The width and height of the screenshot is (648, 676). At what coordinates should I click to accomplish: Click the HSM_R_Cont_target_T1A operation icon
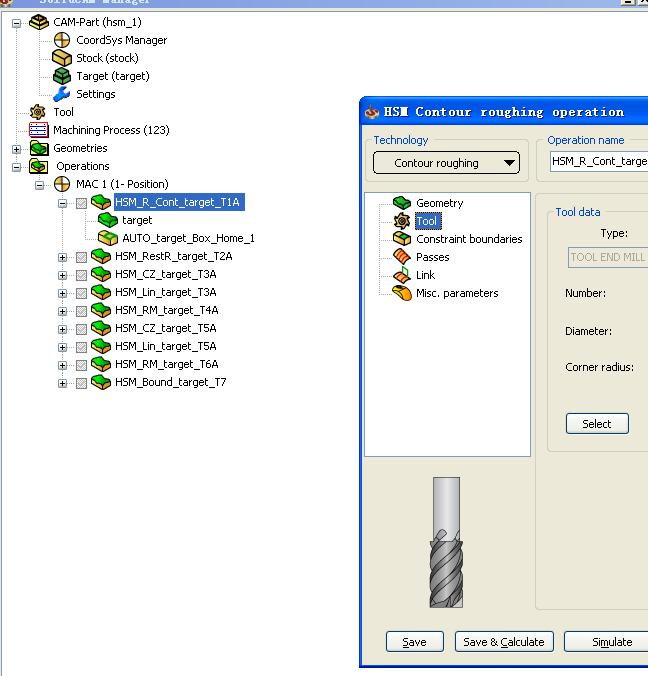(101, 202)
